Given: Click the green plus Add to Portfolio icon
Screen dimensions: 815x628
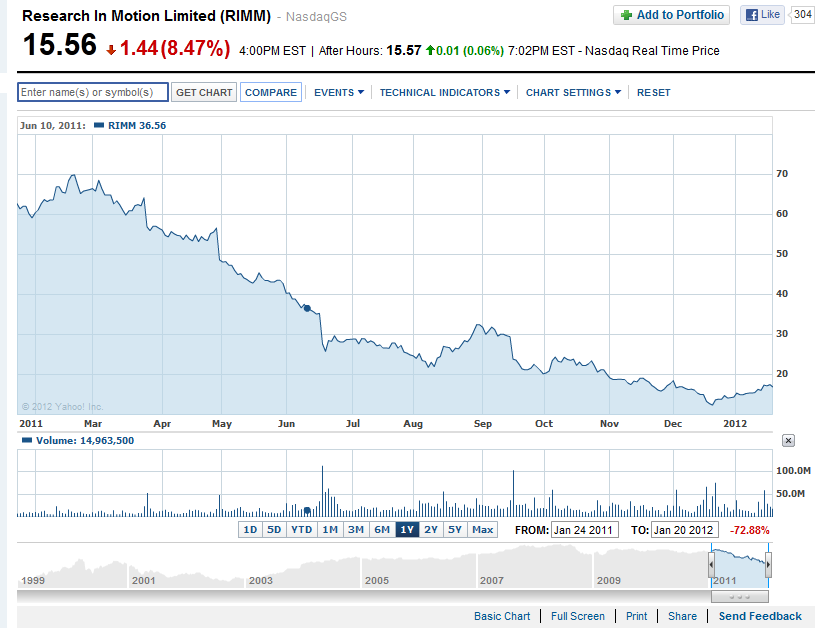Looking at the screenshot, I should pos(627,15).
